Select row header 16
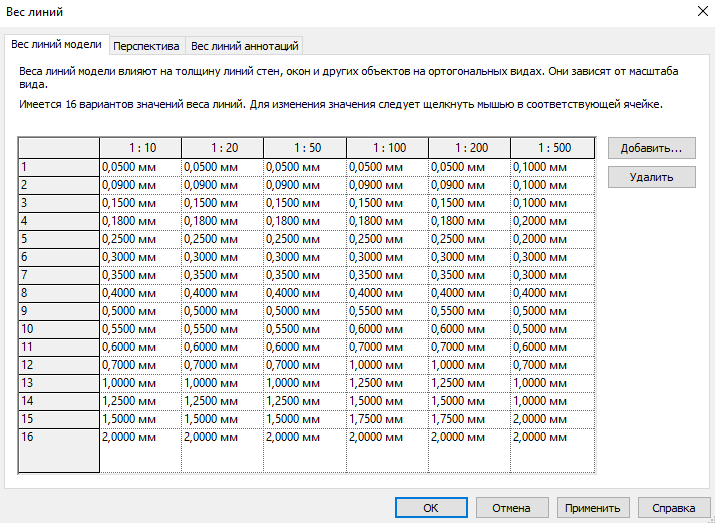This screenshot has height=523, width=715. tap(58, 437)
